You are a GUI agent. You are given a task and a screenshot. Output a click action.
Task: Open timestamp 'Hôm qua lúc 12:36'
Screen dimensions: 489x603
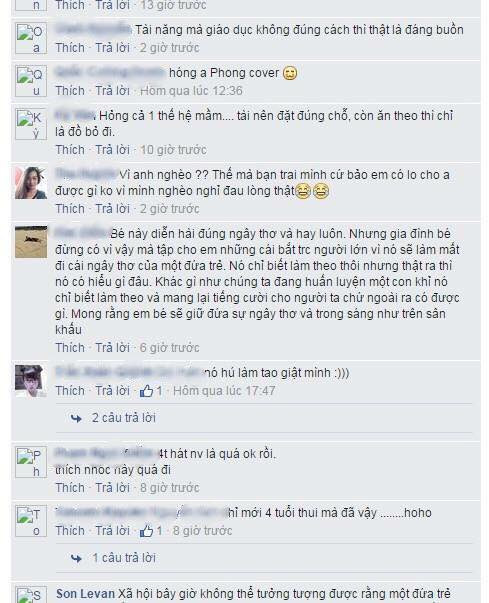191,91
